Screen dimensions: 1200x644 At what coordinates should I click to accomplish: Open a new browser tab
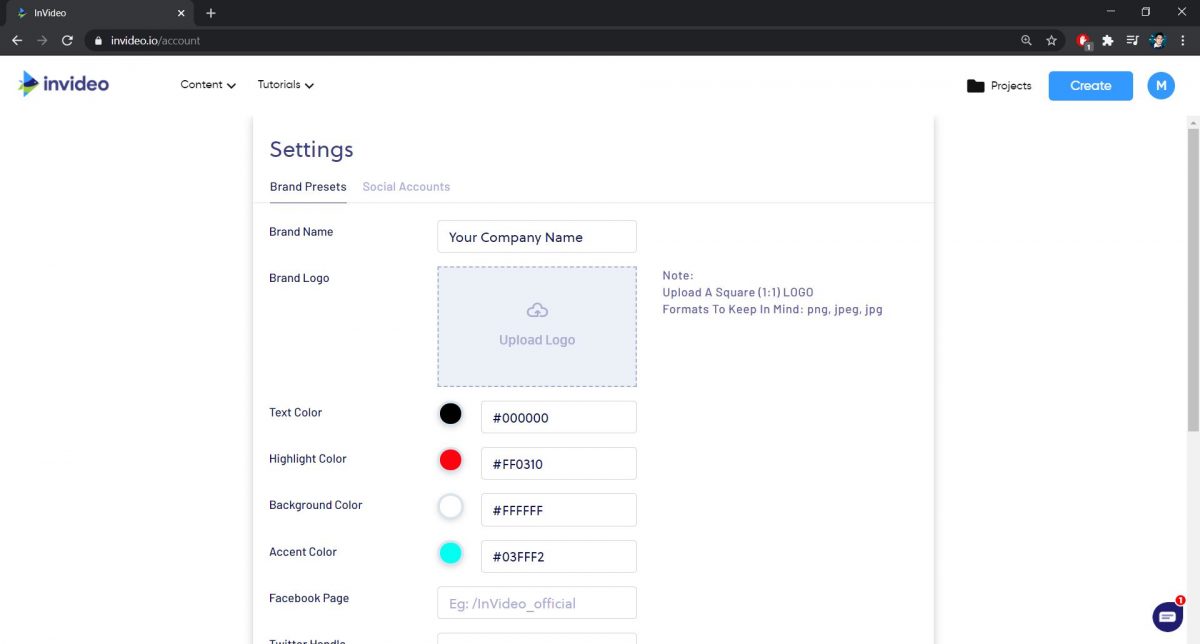click(x=210, y=13)
